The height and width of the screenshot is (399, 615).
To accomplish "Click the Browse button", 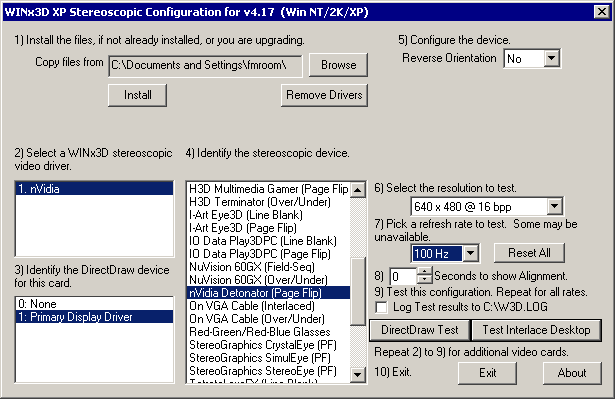I will pos(338,65).
